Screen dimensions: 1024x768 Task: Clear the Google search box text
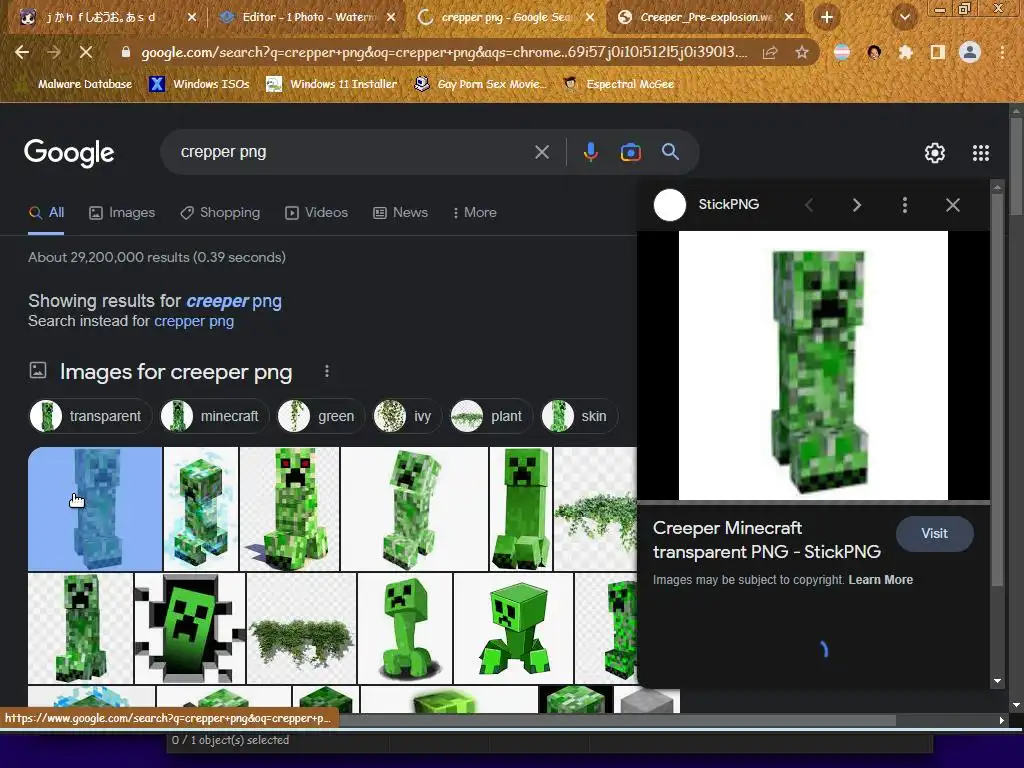[542, 152]
